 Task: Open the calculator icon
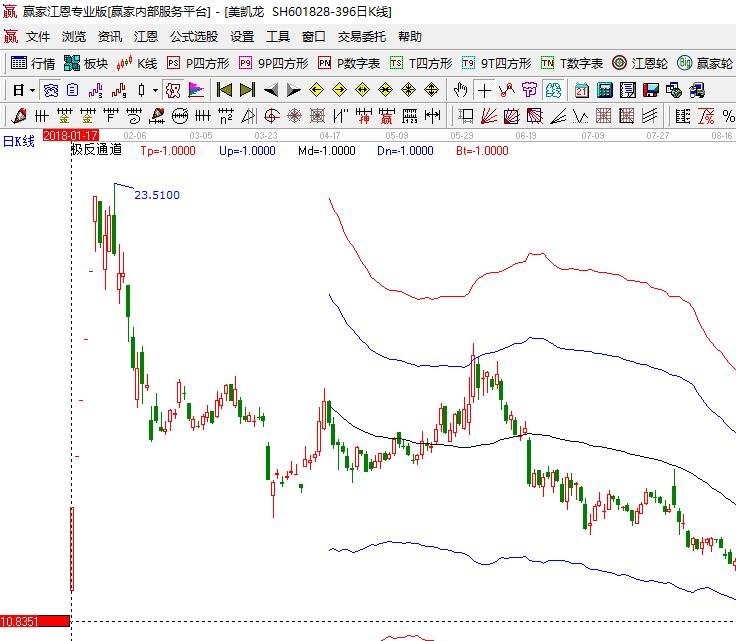pos(605,90)
